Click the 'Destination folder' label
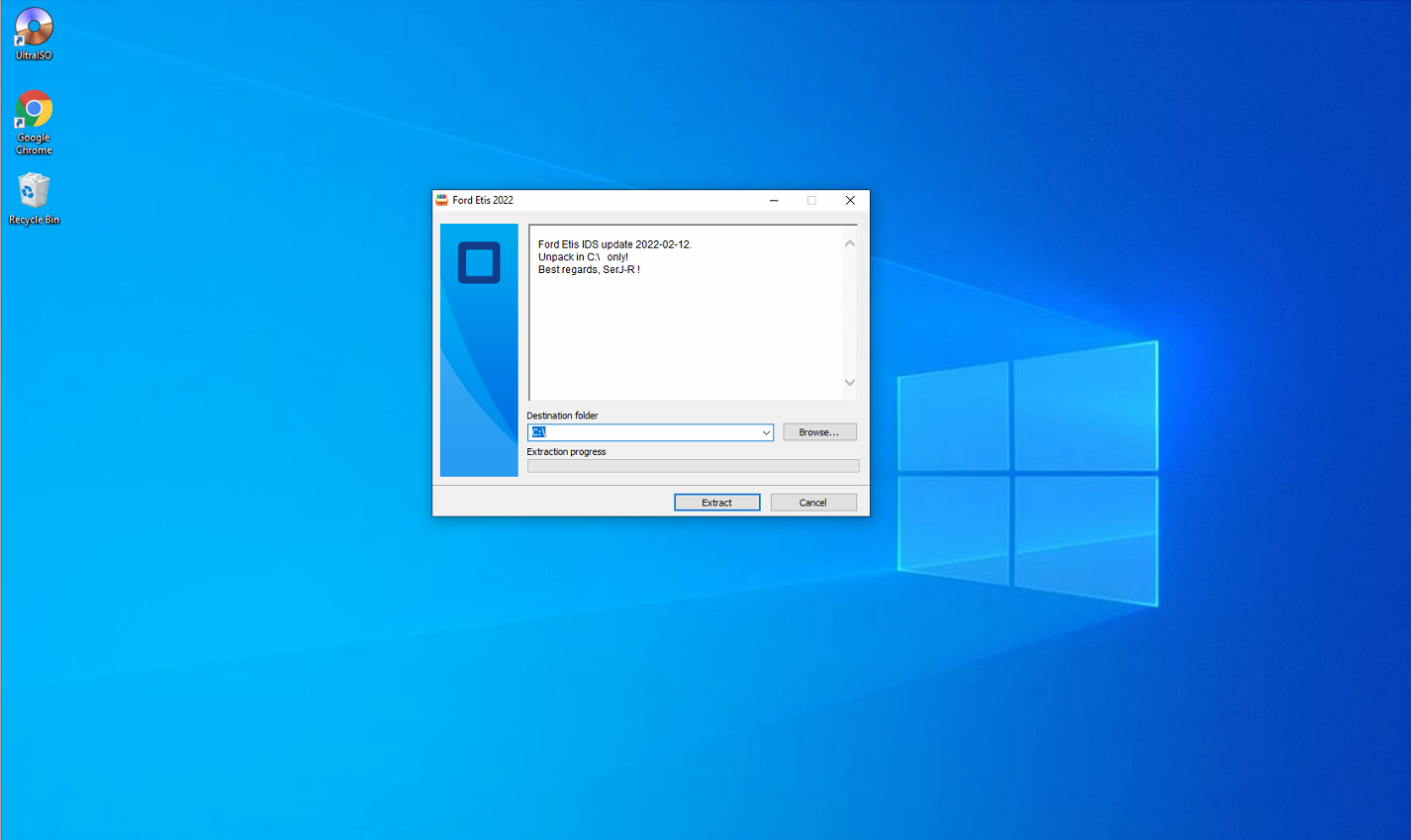Viewport: 1411px width, 840px height. point(562,416)
